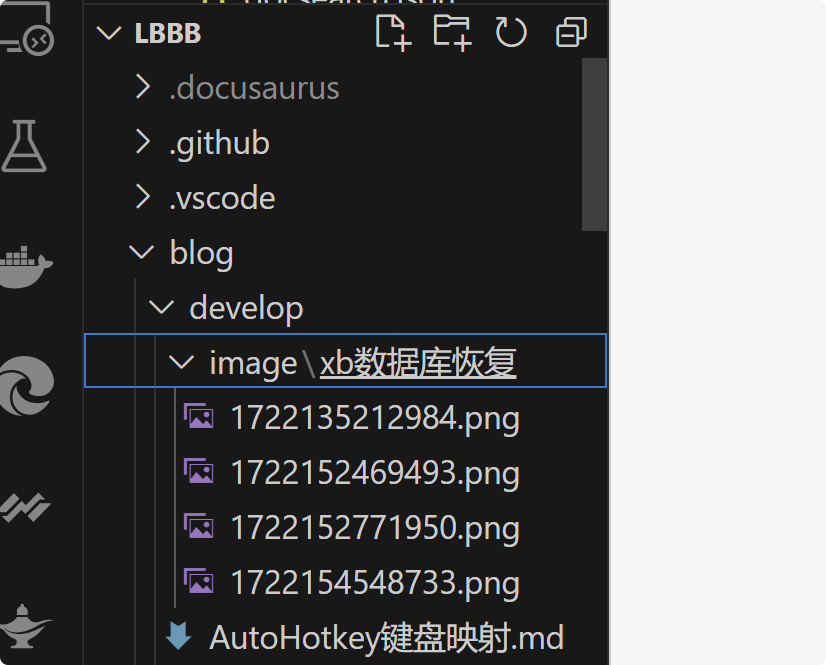Click the Explorer vertical scrollbar
The width and height of the screenshot is (826, 665).
click(594, 144)
